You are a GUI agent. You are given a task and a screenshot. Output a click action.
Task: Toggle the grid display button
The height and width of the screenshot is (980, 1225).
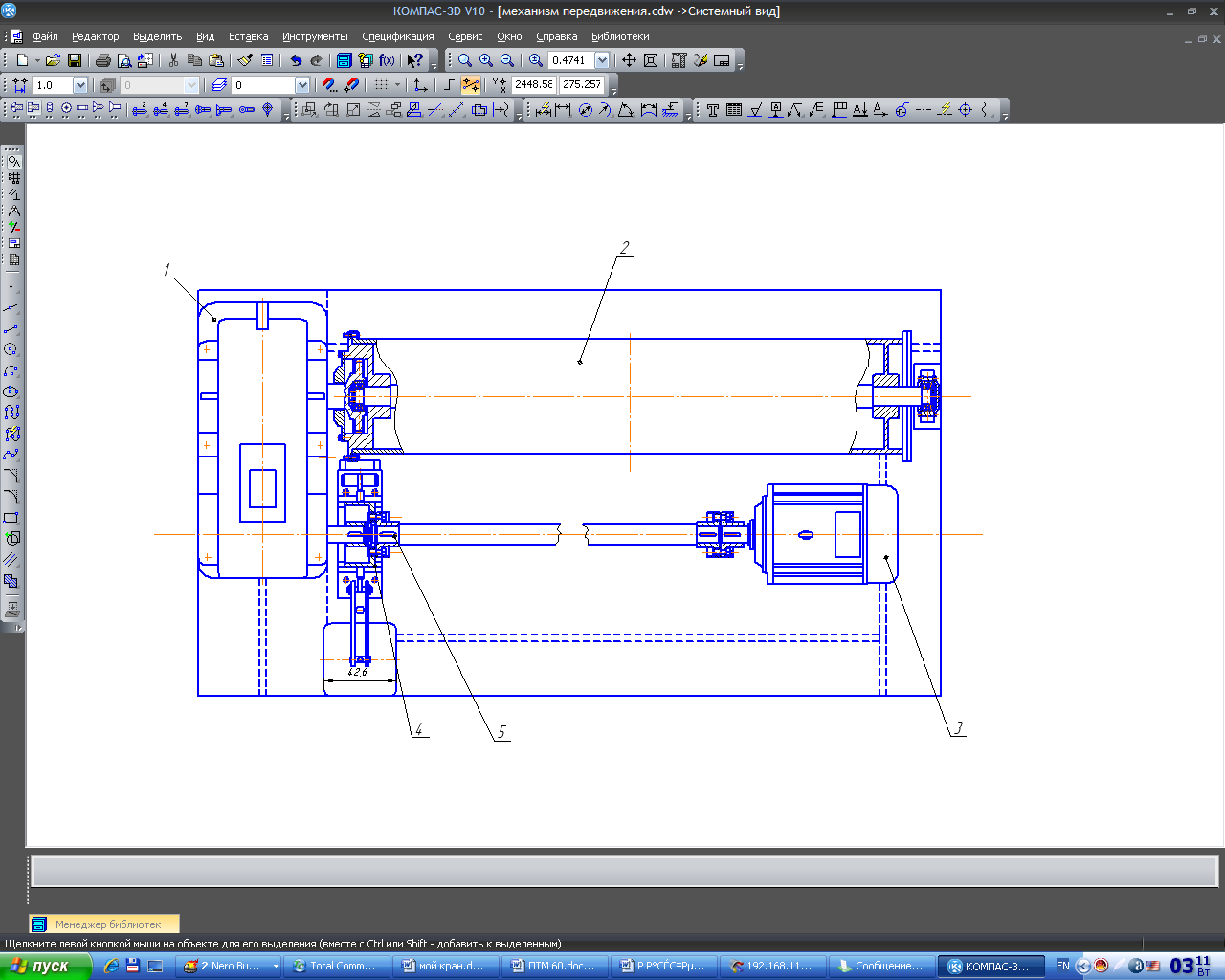(381, 85)
